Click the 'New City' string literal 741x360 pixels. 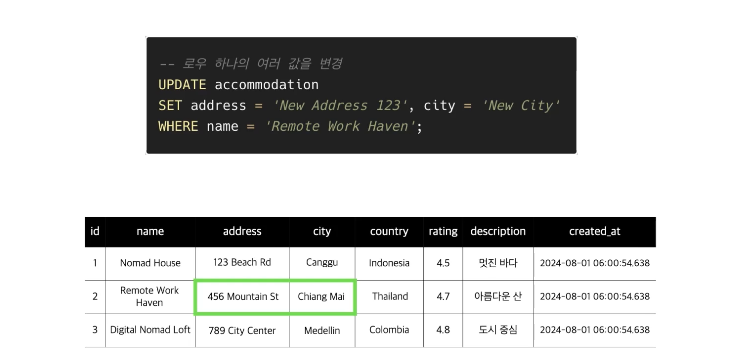[520, 106]
